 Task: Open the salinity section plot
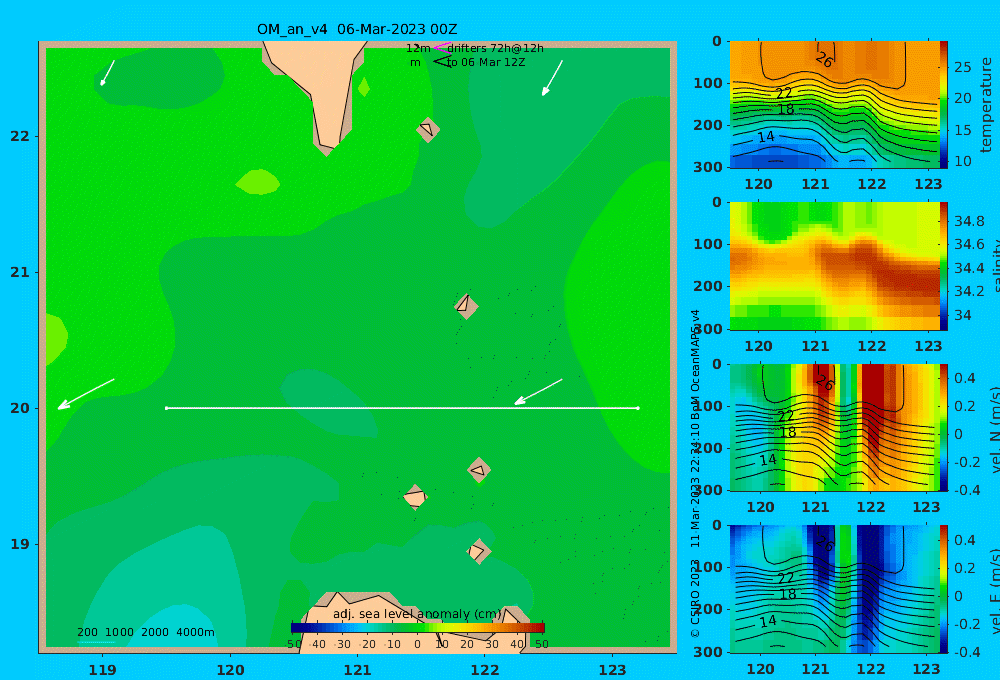[834, 267]
